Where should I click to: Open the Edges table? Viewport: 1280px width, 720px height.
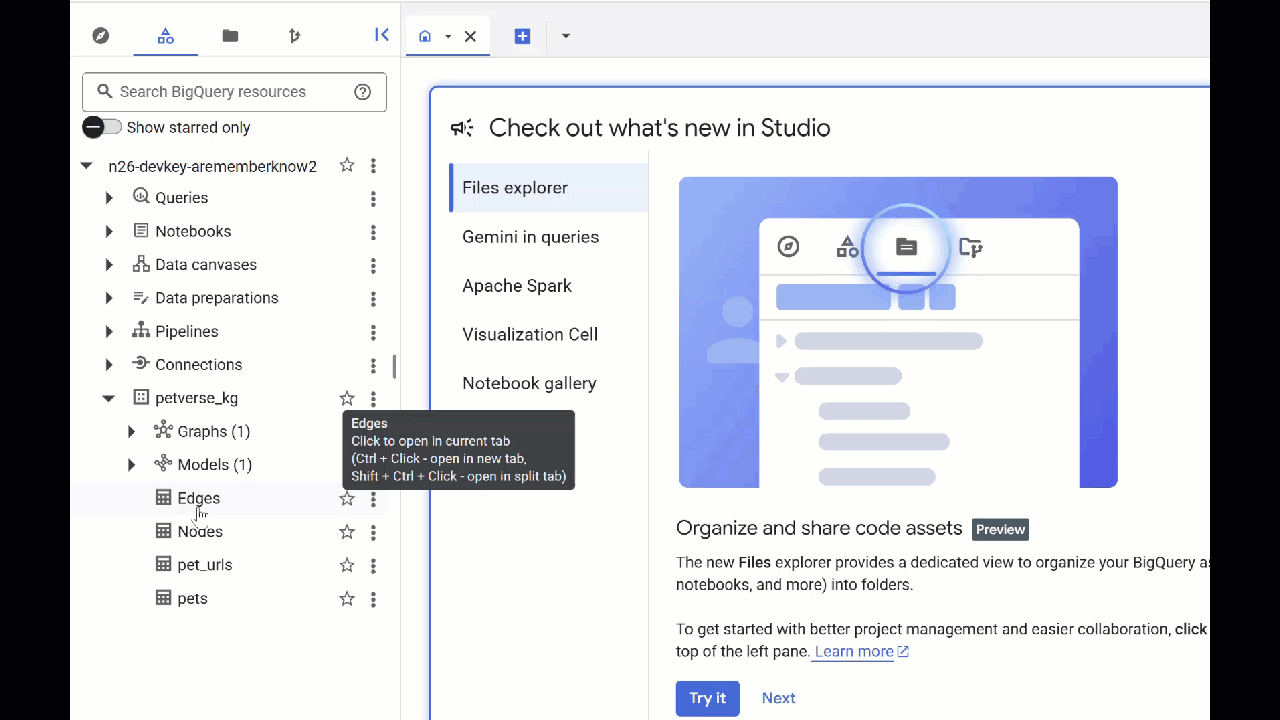click(199, 498)
